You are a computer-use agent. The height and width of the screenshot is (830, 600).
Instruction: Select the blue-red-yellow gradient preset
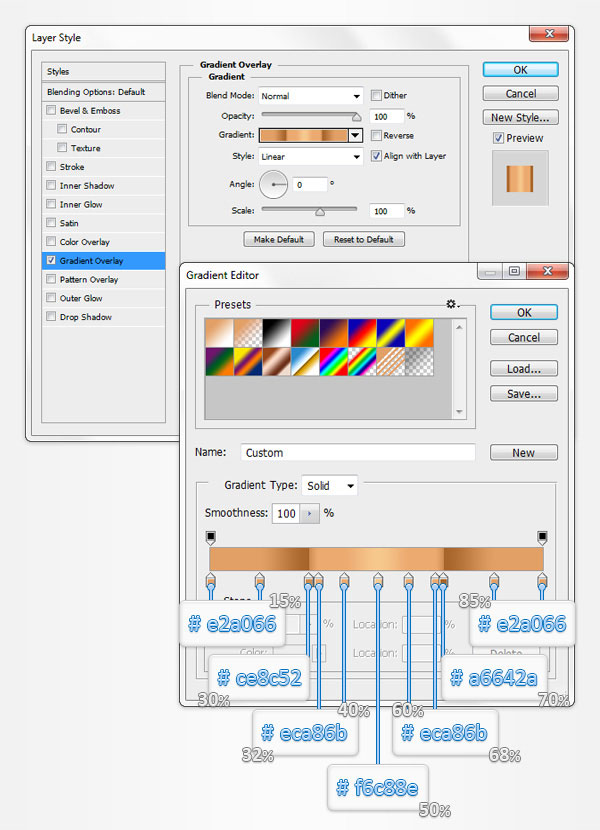(362, 333)
